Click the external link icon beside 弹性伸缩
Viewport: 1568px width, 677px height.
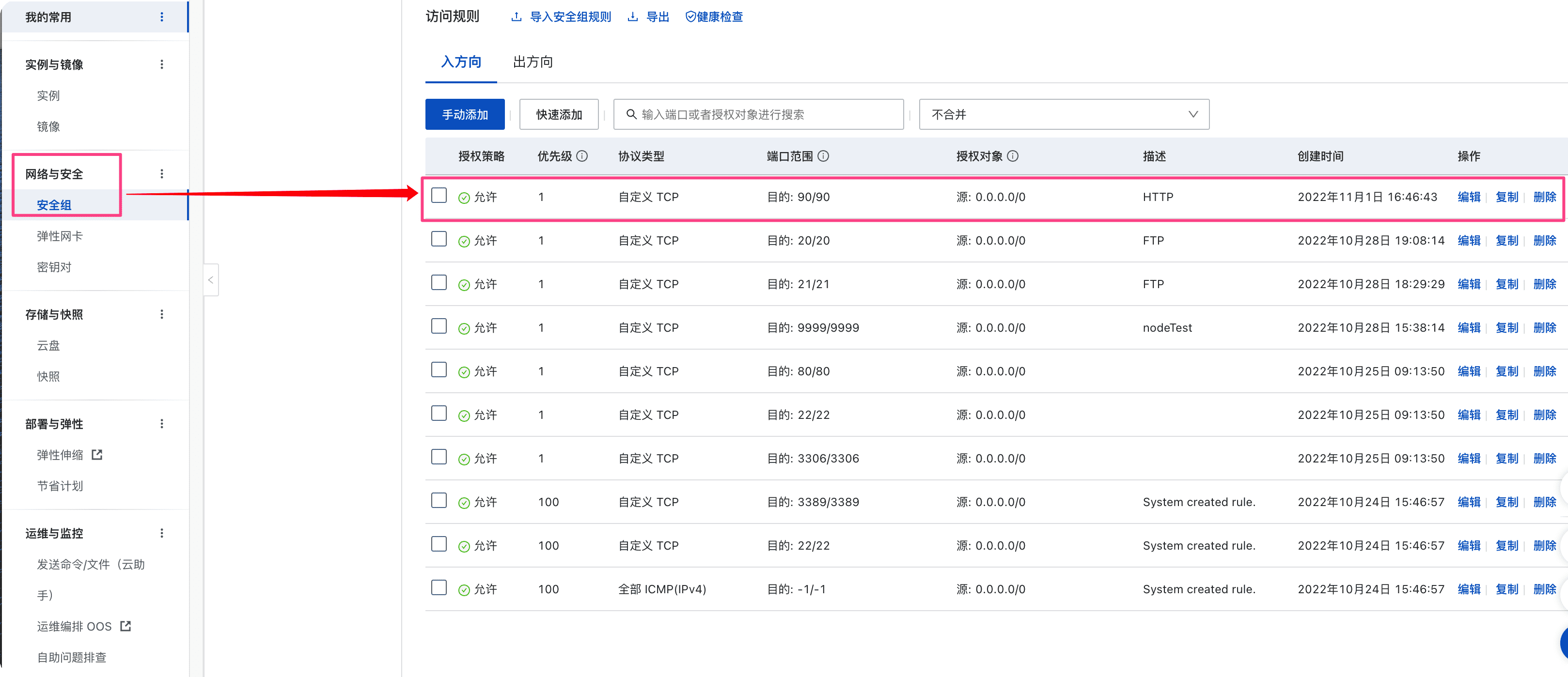point(97,454)
